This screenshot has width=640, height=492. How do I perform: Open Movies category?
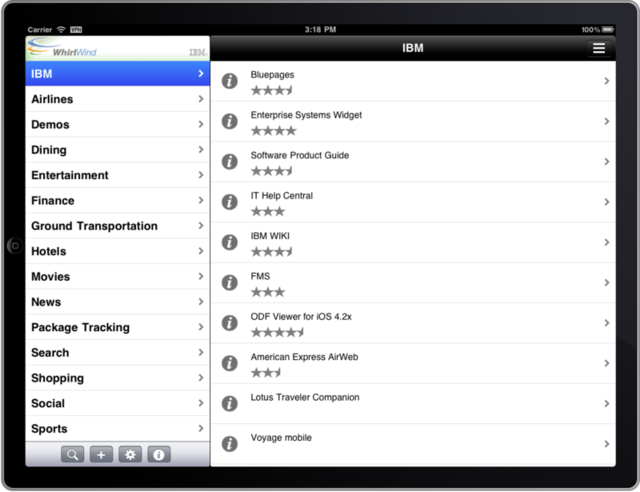tap(118, 276)
